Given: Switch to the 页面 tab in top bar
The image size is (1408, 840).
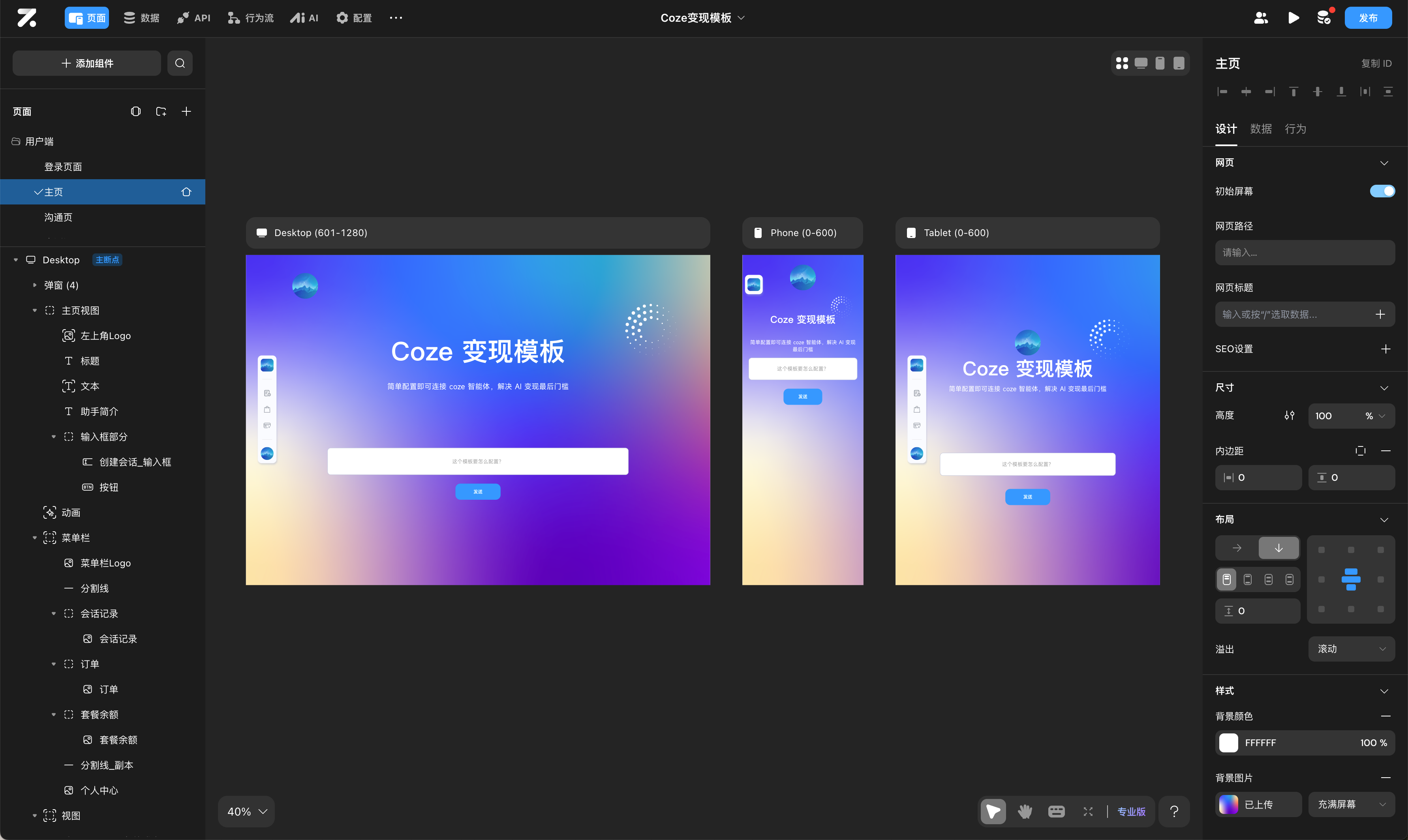Looking at the screenshot, I should 86,18.
